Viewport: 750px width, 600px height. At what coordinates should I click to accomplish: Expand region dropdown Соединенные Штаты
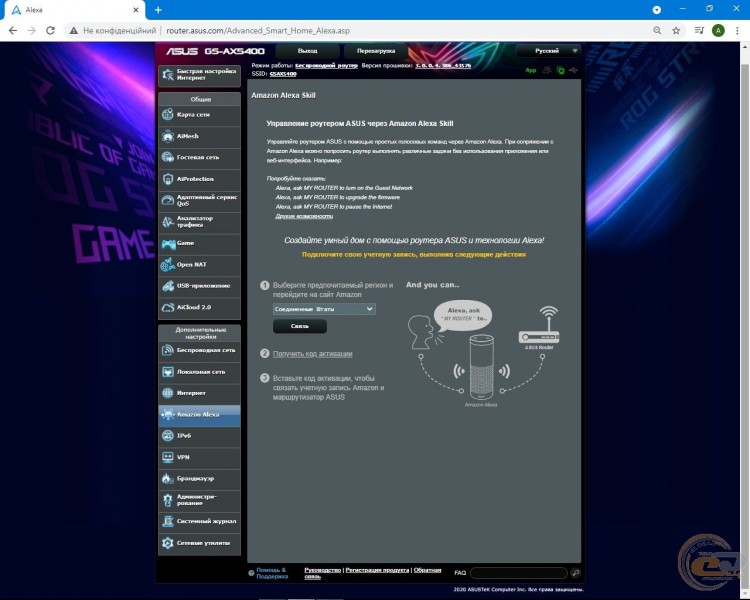[324, 309]
